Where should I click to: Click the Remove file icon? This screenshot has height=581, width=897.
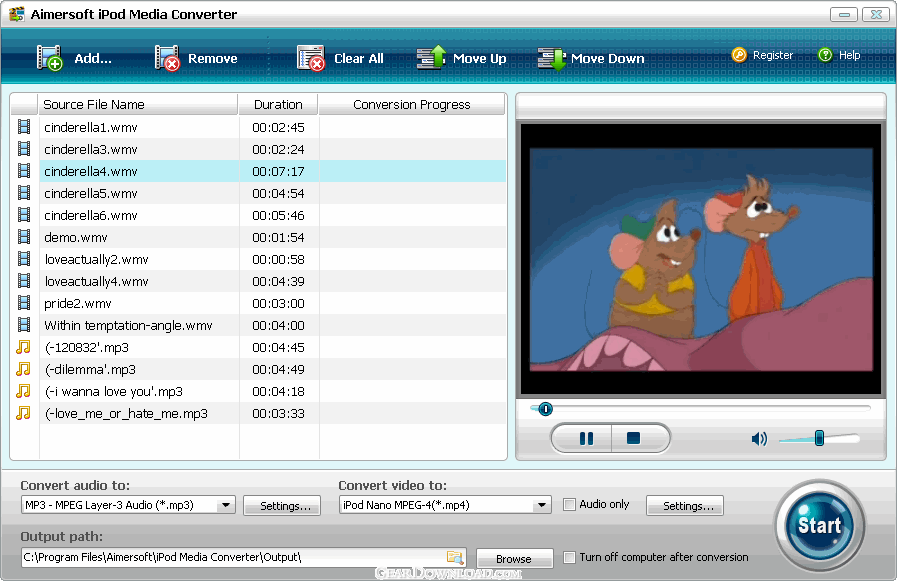[168, 58]
